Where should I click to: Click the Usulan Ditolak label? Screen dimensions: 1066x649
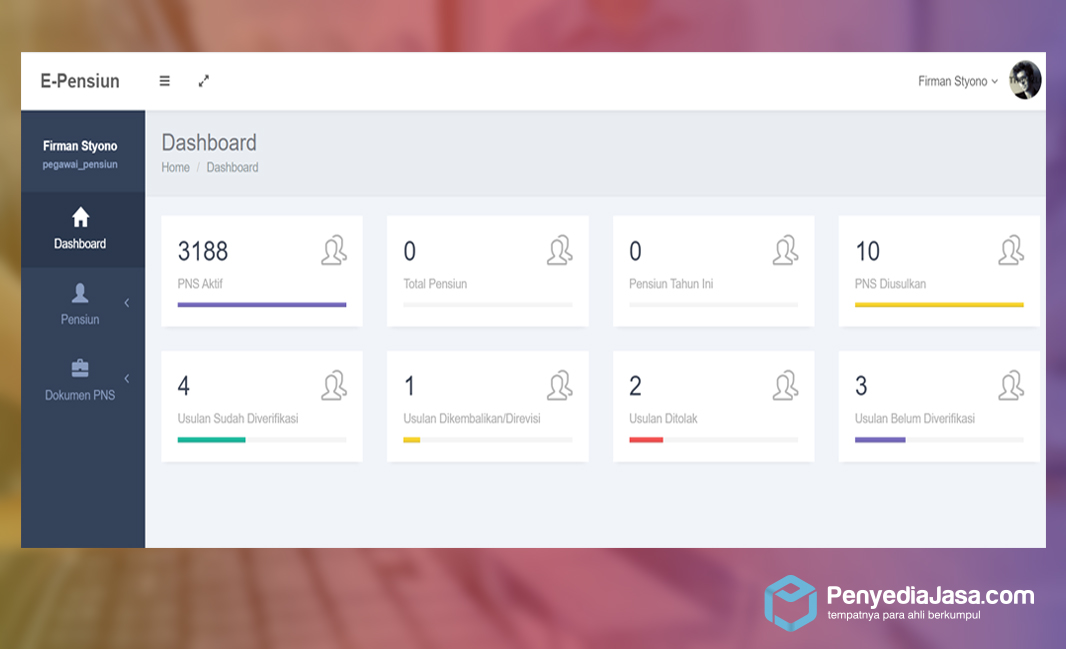click(x=663, y=419)
